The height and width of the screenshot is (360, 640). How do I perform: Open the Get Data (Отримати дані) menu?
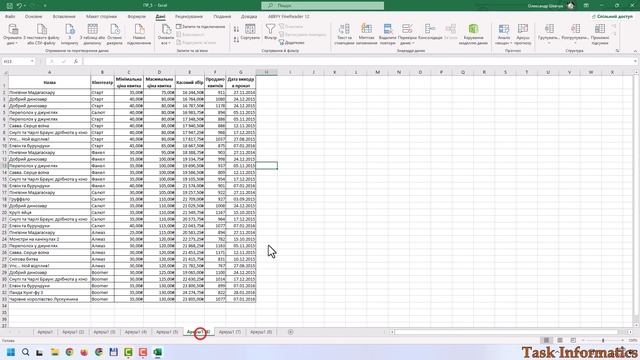(x=12, y=34)
